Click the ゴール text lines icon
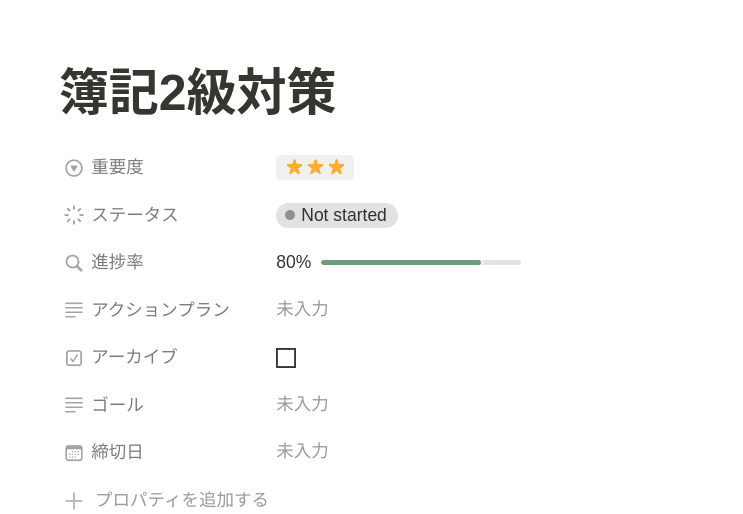The height and width of the screenshot is (514, 743). click(x=74, y=405)
